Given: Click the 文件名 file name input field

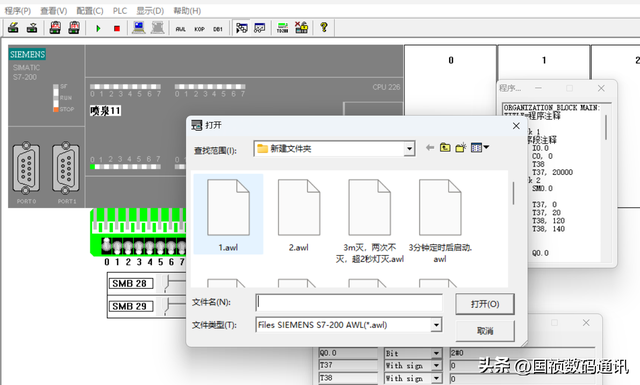Looking at the screenshot, I should [349, 303].
